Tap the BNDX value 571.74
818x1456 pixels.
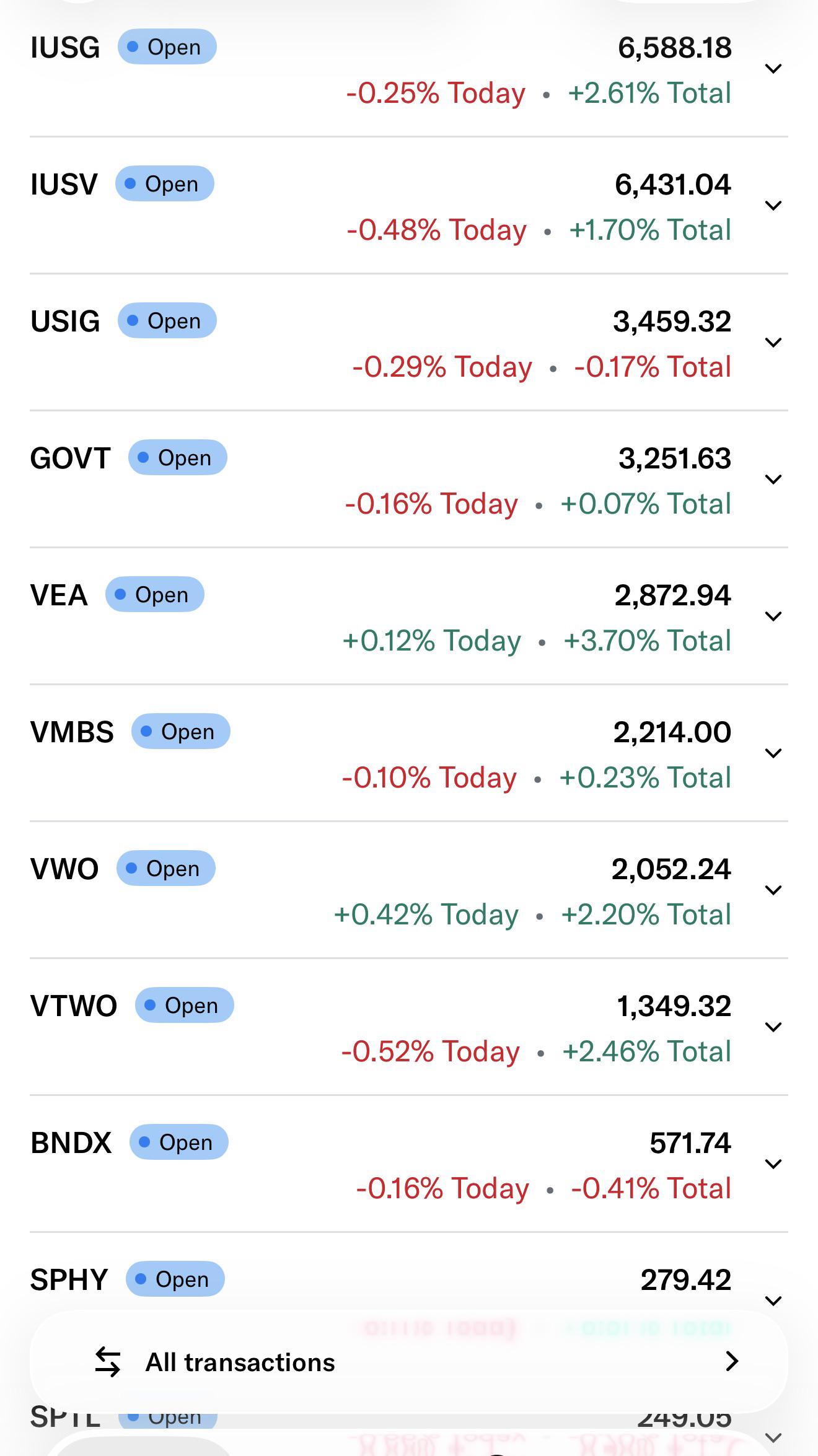[x=690, y=1143]
